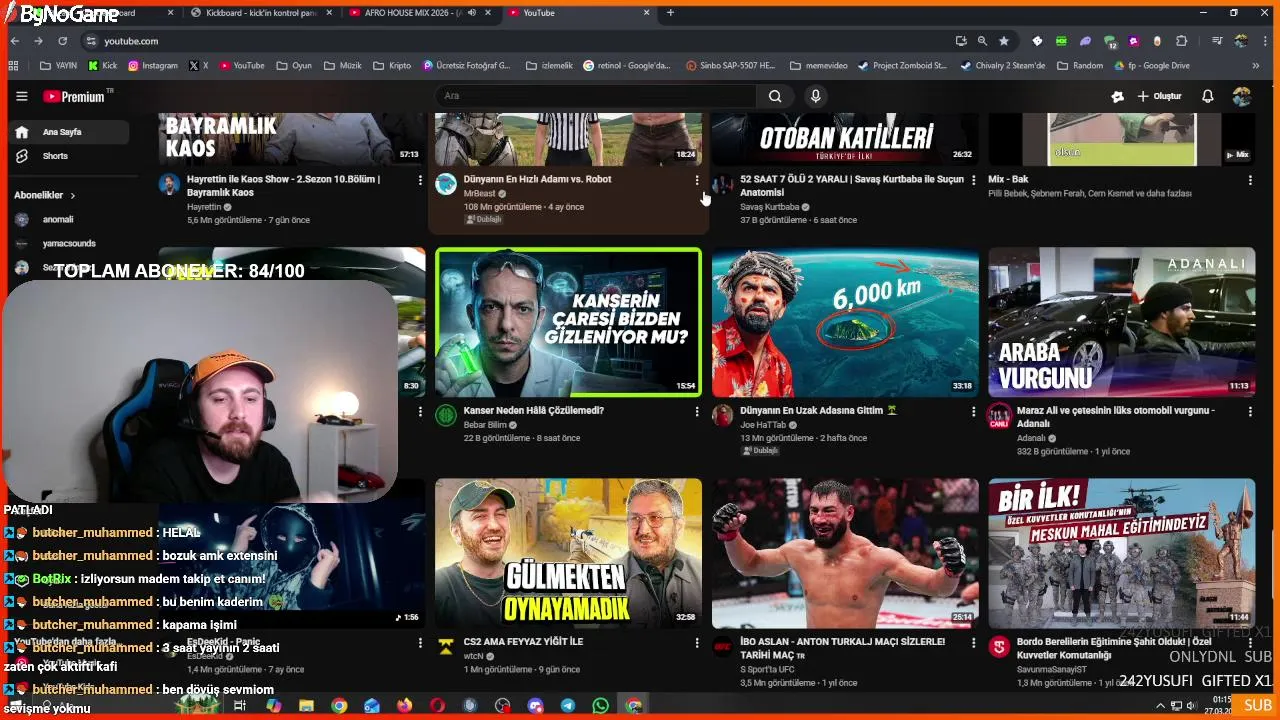Viewport: 1280px width, 720px height.
Task: Open Telegram from the taskbar
Action: (567, 706)
